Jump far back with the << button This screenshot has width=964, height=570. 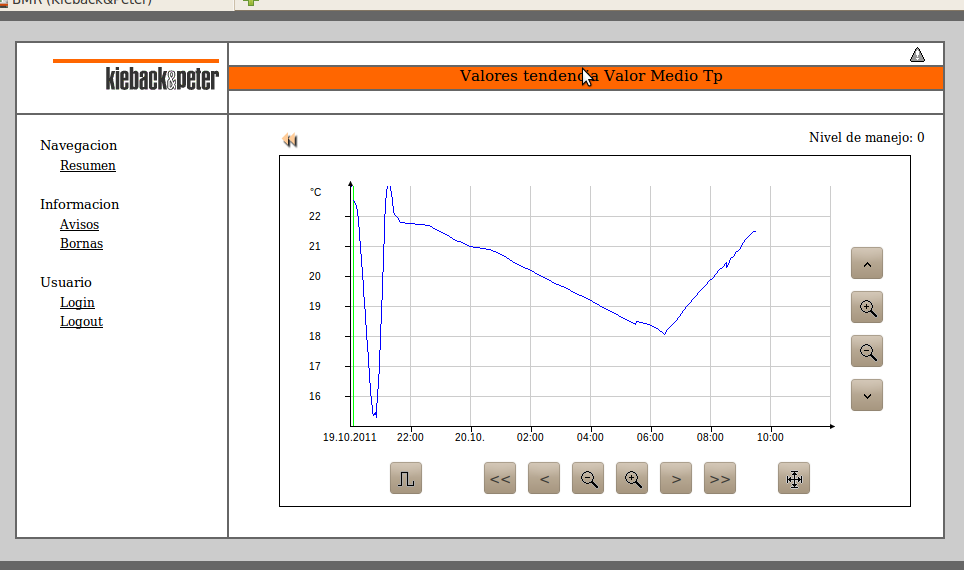500,479
